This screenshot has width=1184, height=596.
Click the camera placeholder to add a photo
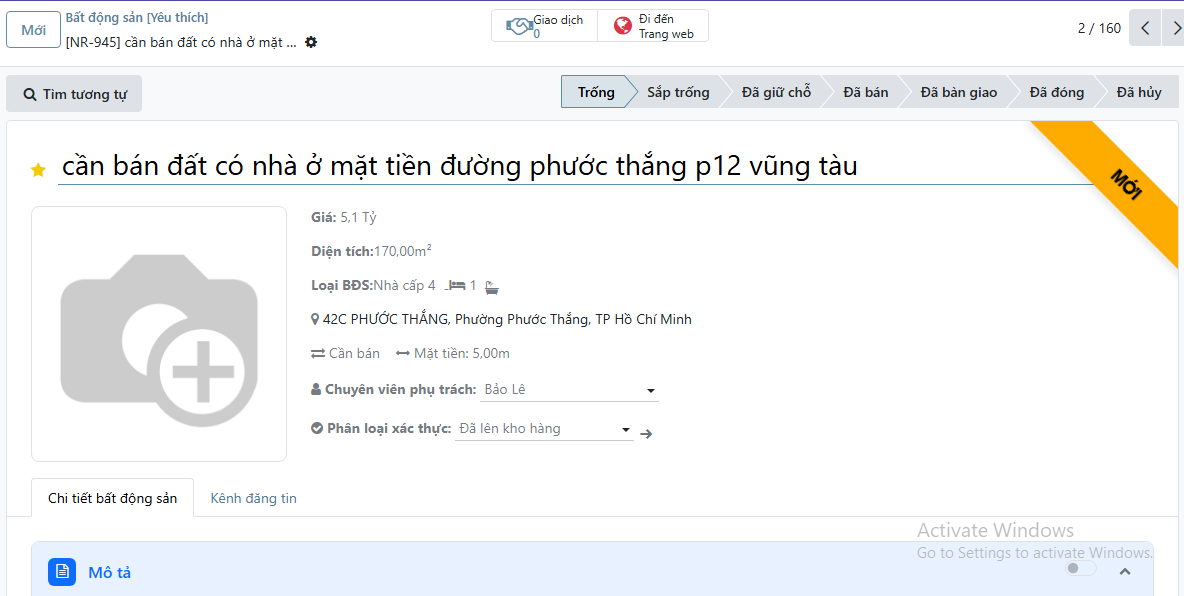tap(159, 334)
